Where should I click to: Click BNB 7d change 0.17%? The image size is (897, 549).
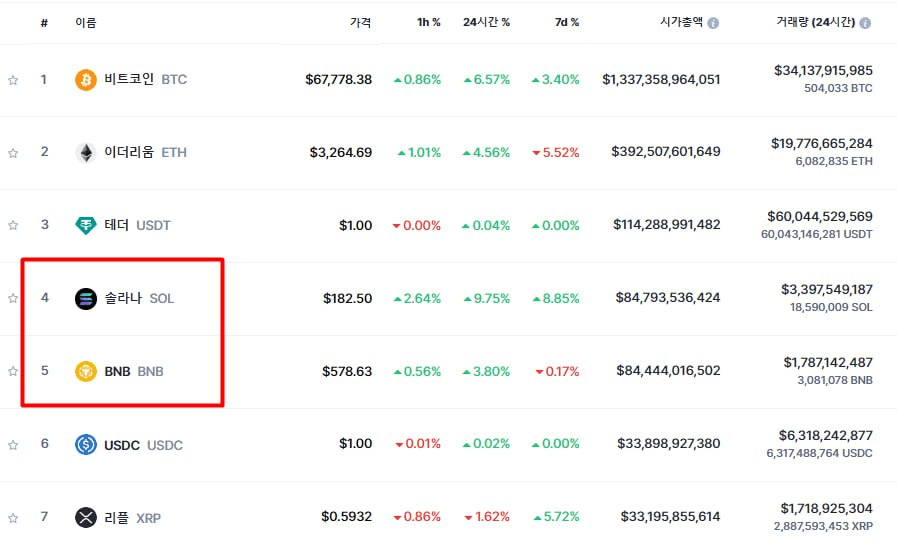557,372
